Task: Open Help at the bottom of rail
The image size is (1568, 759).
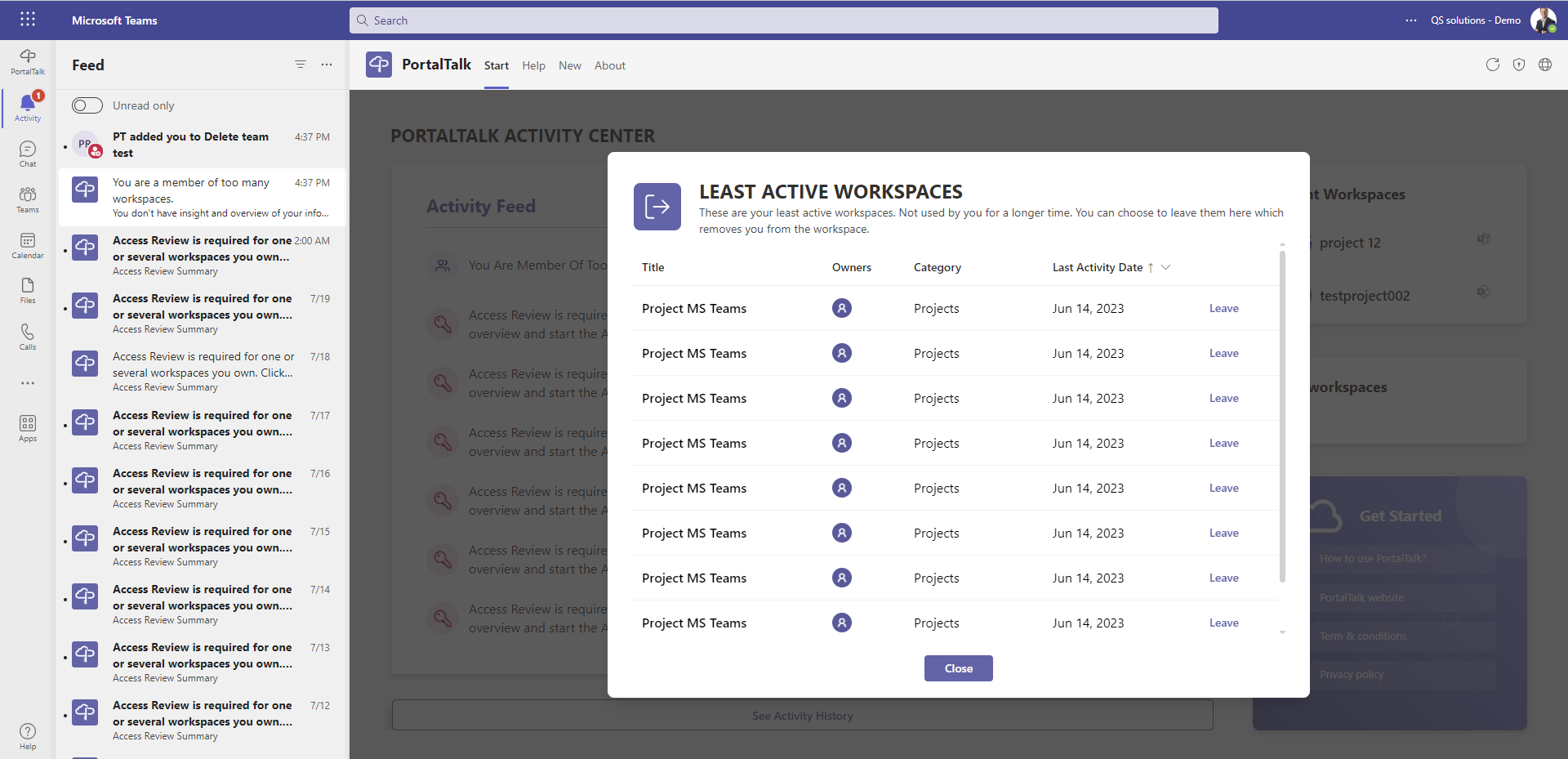Action: pyautogui.click(x=28, y=735)
